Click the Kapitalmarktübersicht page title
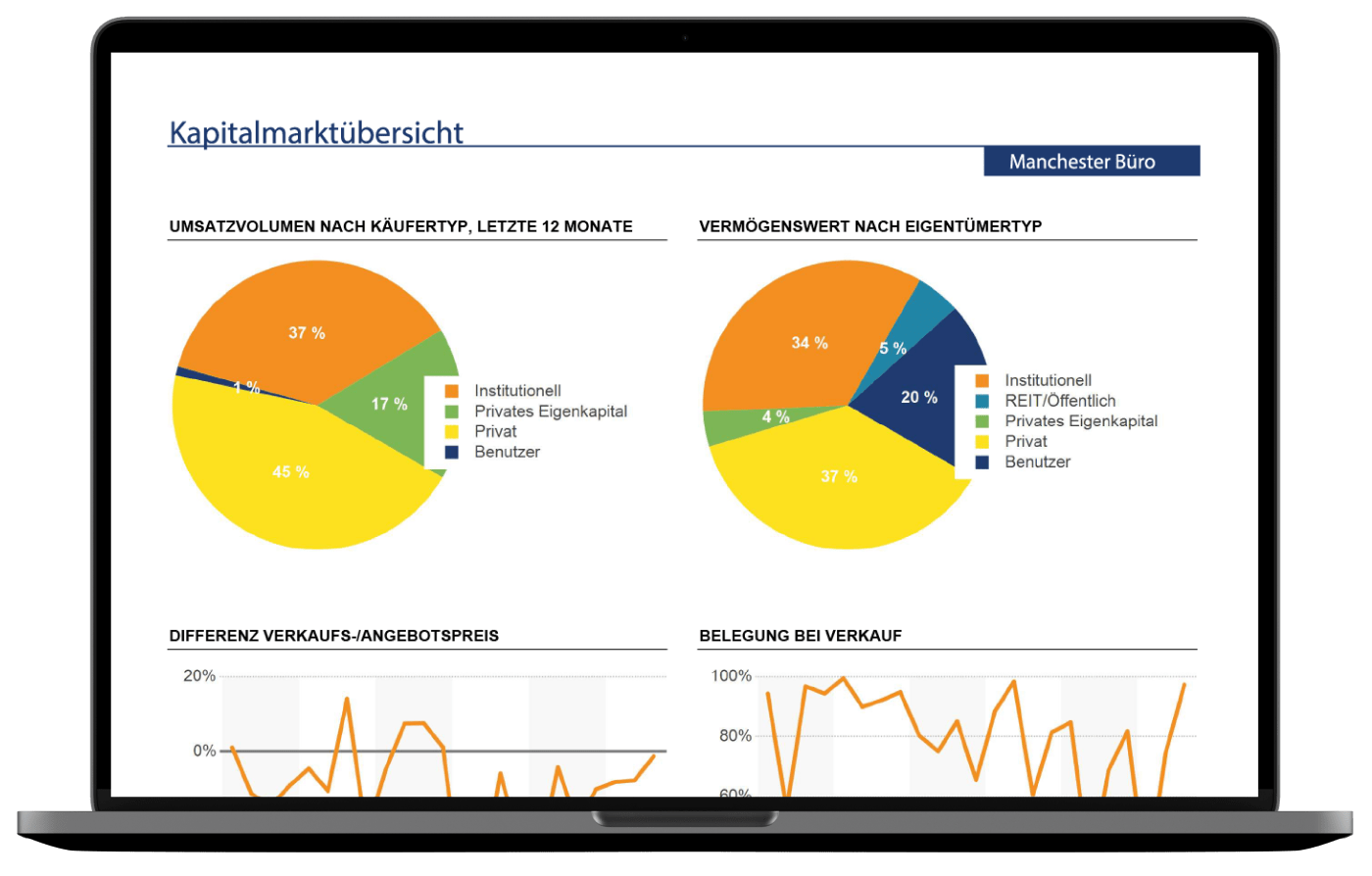Screen dimensions: 1372x876 click(x=316, y=132)
